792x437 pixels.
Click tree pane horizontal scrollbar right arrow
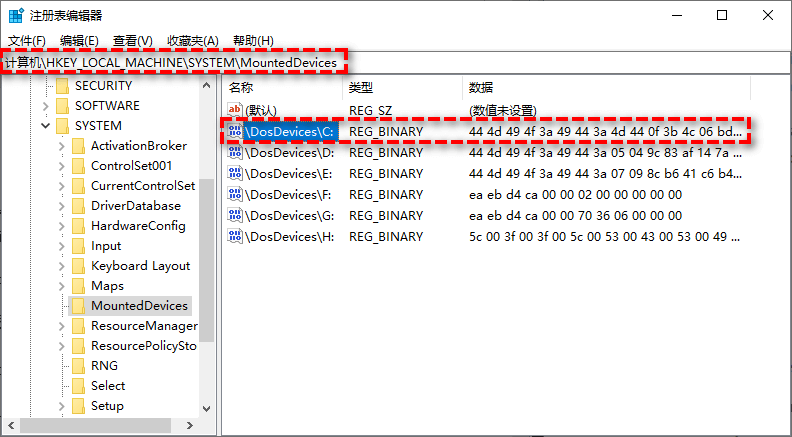[x=190, y=425]
